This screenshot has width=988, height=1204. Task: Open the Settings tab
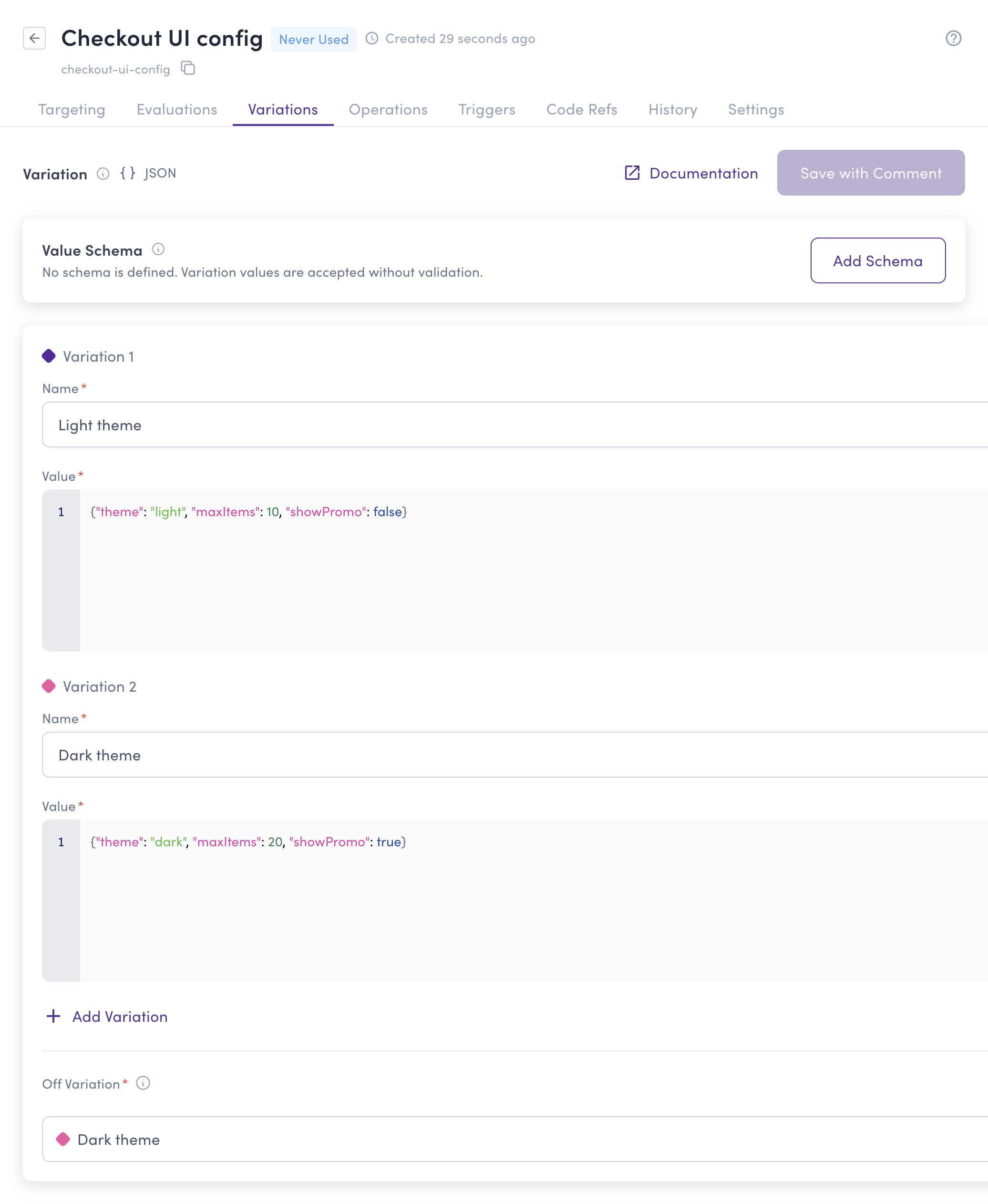coord(756,109)
